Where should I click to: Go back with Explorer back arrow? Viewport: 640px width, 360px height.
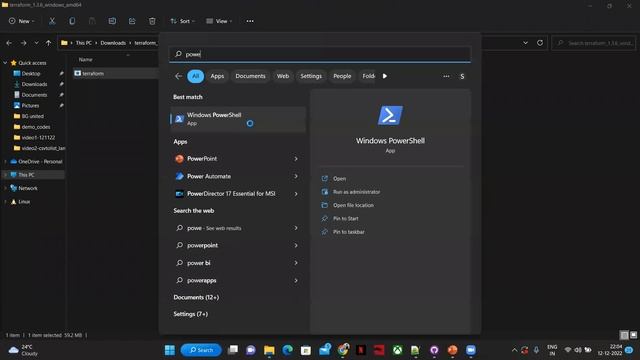pyautogui.click(x=9, y=43)
